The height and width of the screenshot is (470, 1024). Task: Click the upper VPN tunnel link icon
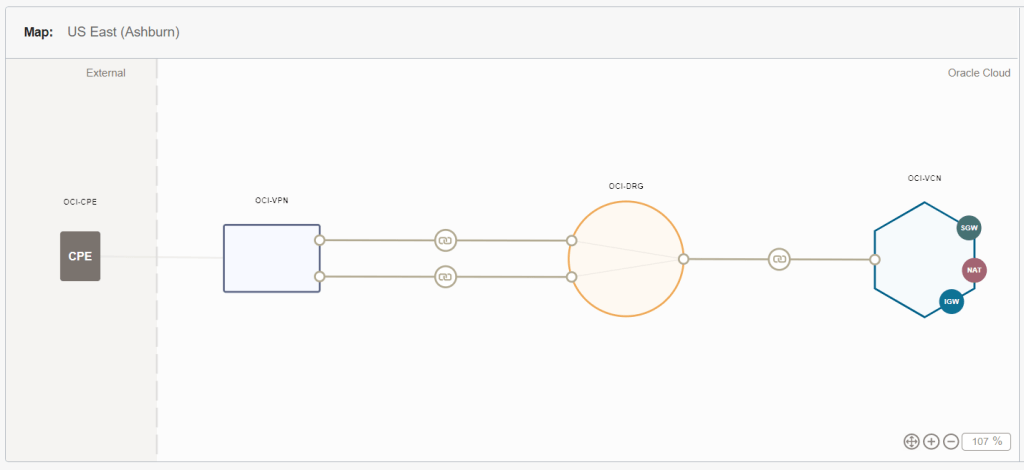(x=445, y=240)
